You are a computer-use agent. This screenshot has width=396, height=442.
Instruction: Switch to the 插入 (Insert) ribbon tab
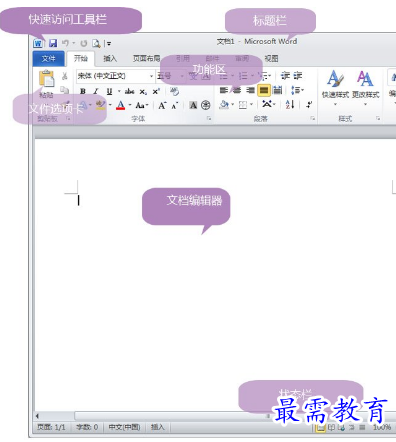[110, 59]
